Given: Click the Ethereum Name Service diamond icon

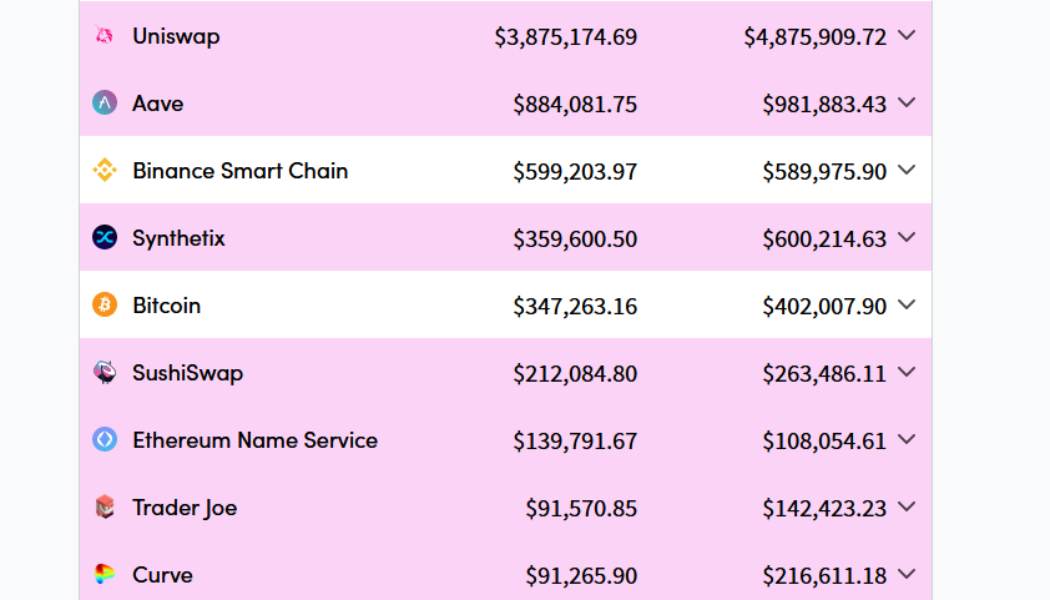Looking at the screenshot, I should [103, 440].
